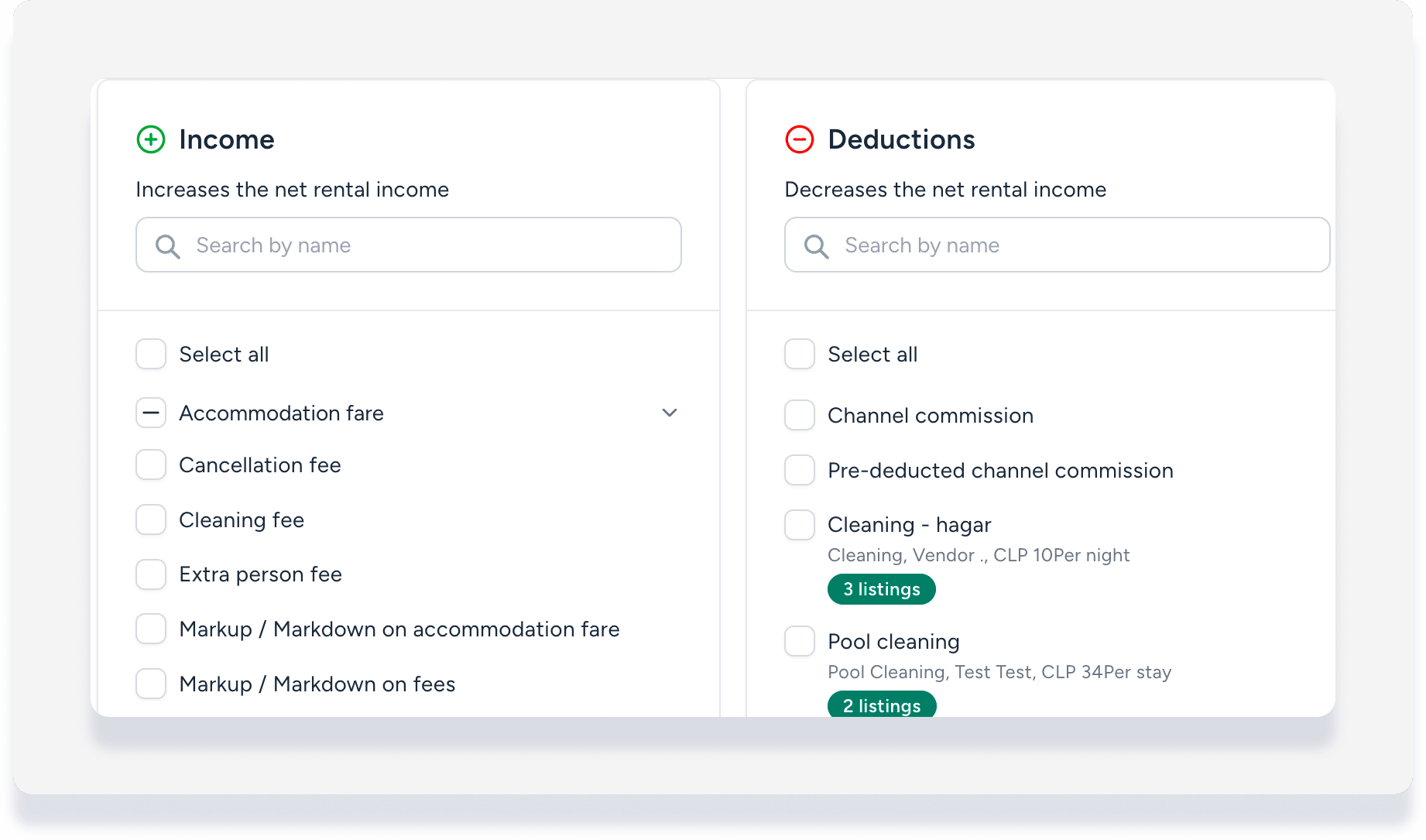Click the Pool cleaning label

click(894, 642)
